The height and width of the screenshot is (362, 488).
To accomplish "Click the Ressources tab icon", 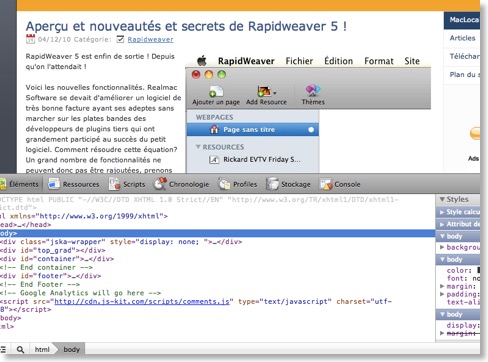I will pyautogui.click(x=54, y=184).
